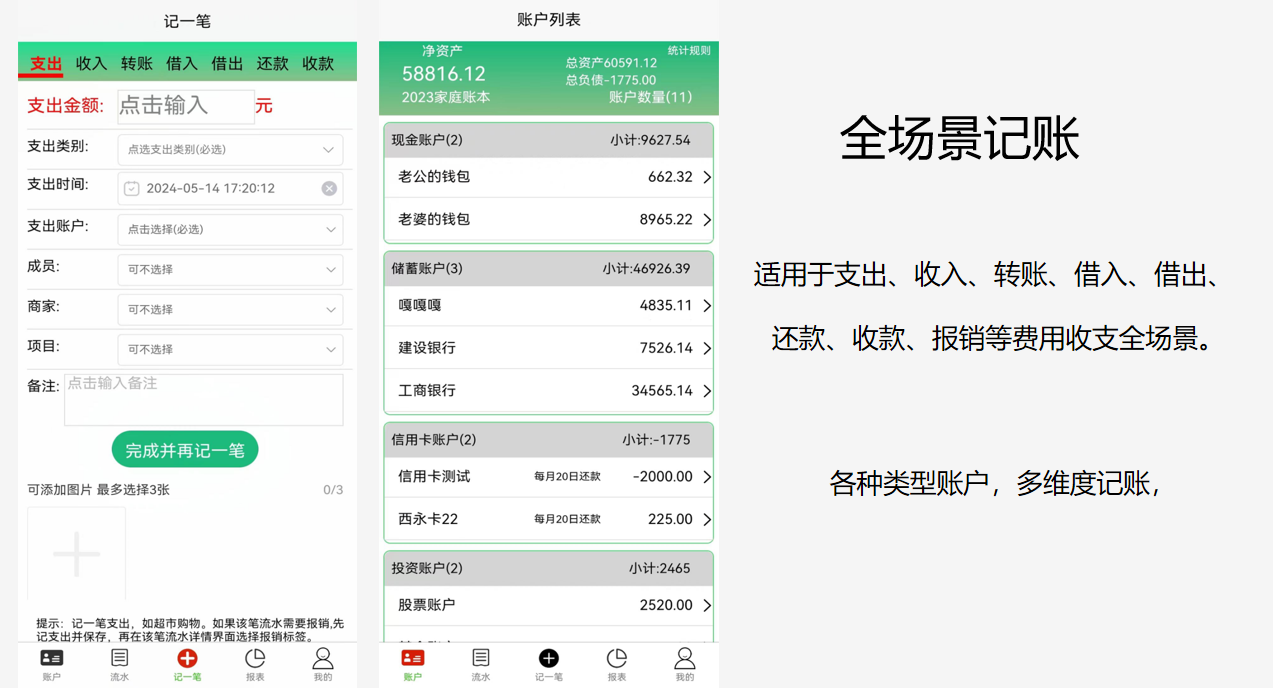Viewport: 1273px width, 688px height.
Task: Open the 支出类别 dropdown
Action: tap(230, 150)
